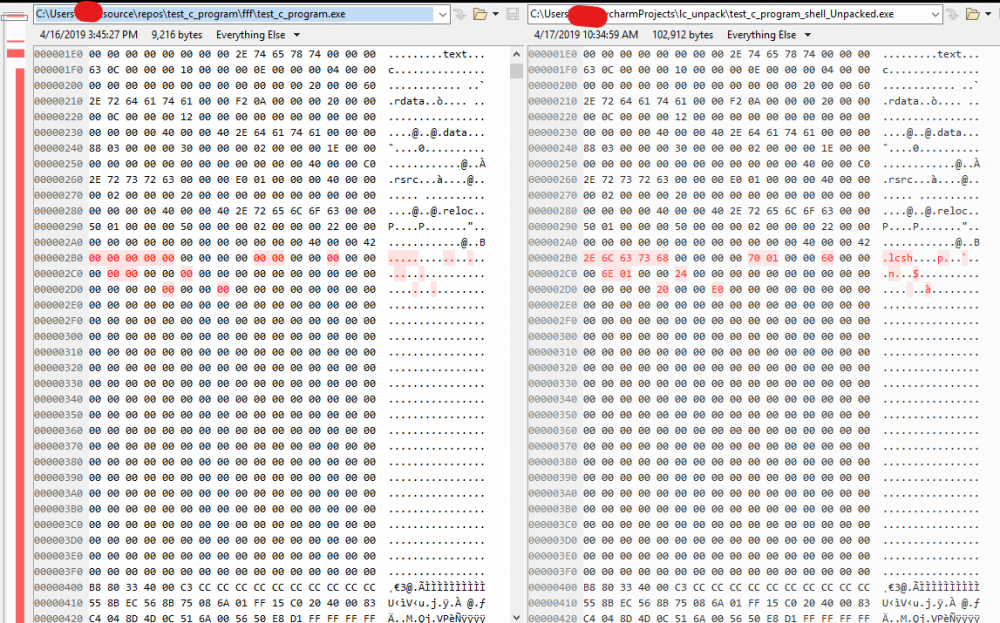Click highlighted byte 24 in right row 000002C0
The width and height of the screenshot is (1000, 623).
pos(681,274)
